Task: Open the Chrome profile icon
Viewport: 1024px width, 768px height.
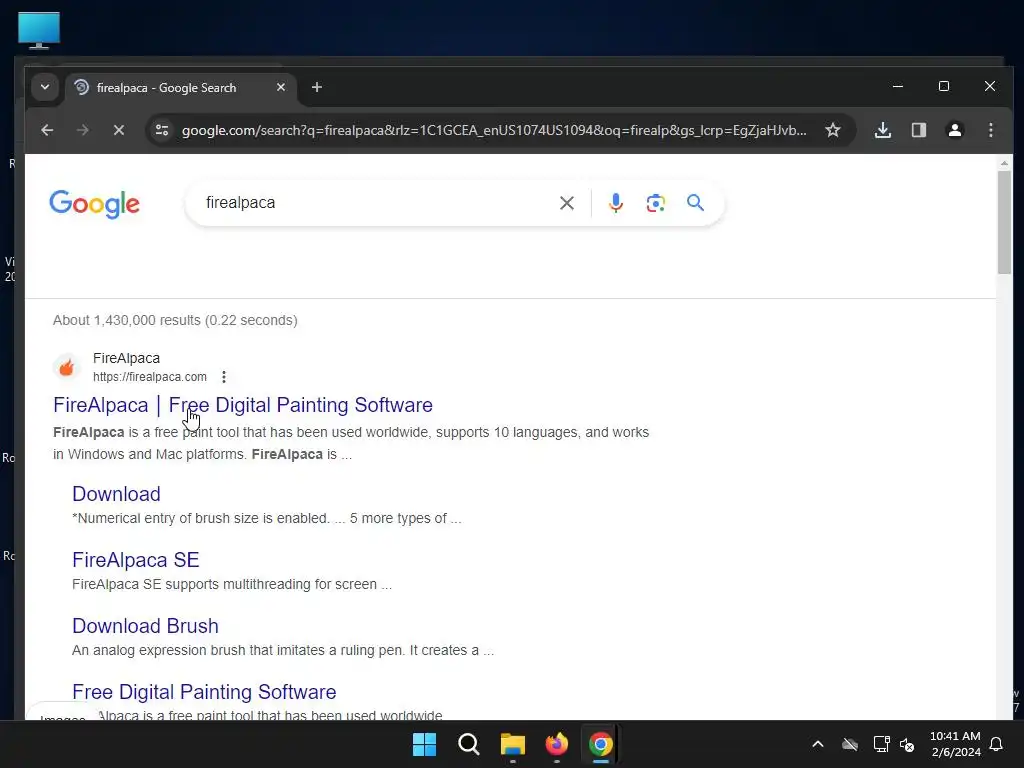Action: (955, 130)
